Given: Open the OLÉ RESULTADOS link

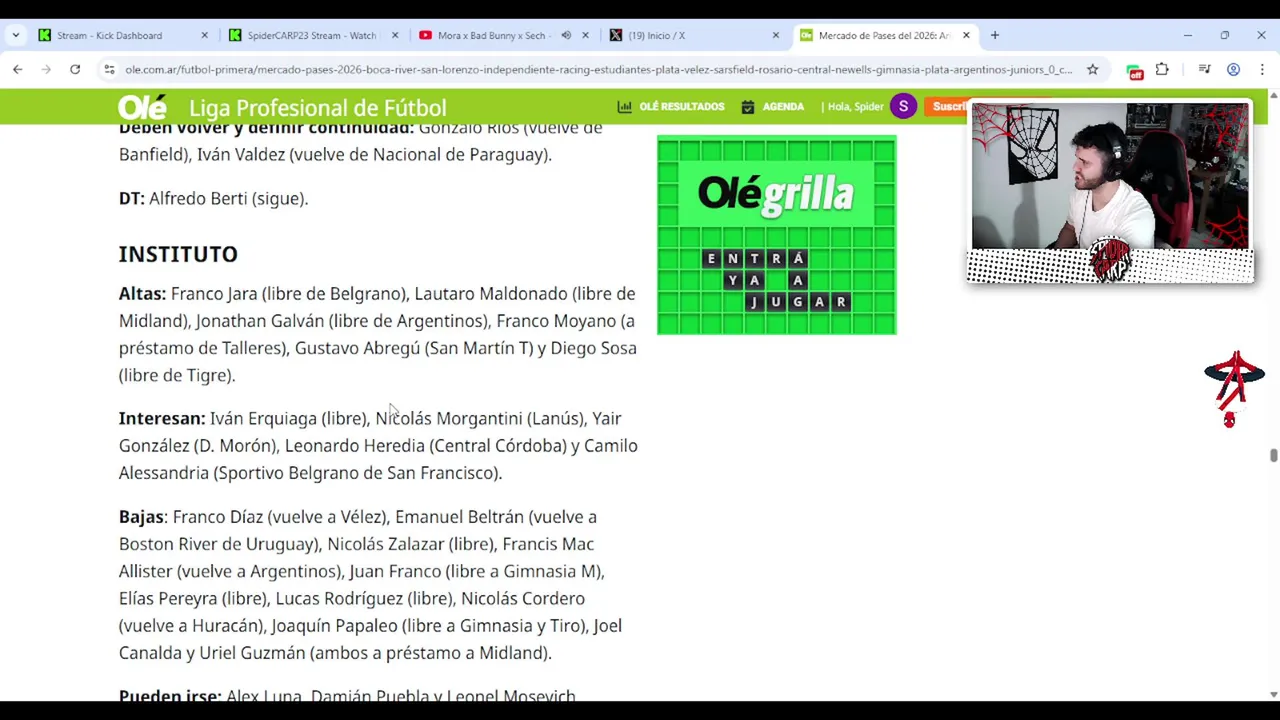Looking at the screenshot, I should coord(682,106).
